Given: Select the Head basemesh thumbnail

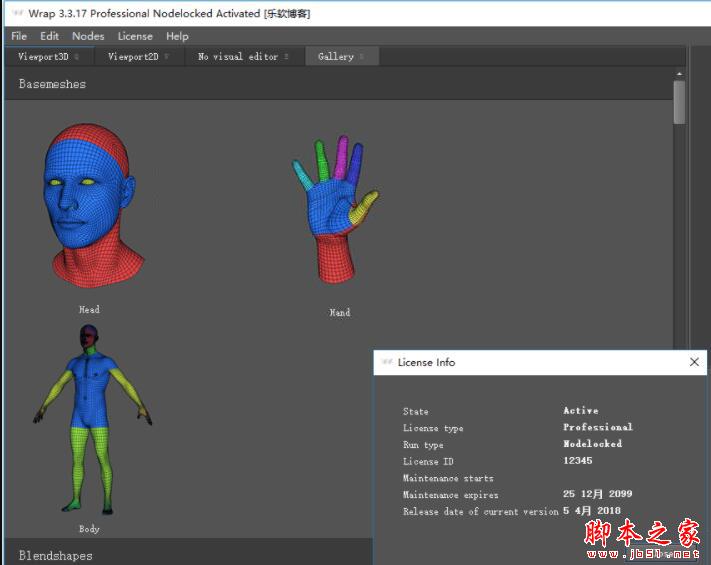Looking at the screenshot, I should click(x=94, y=205).
